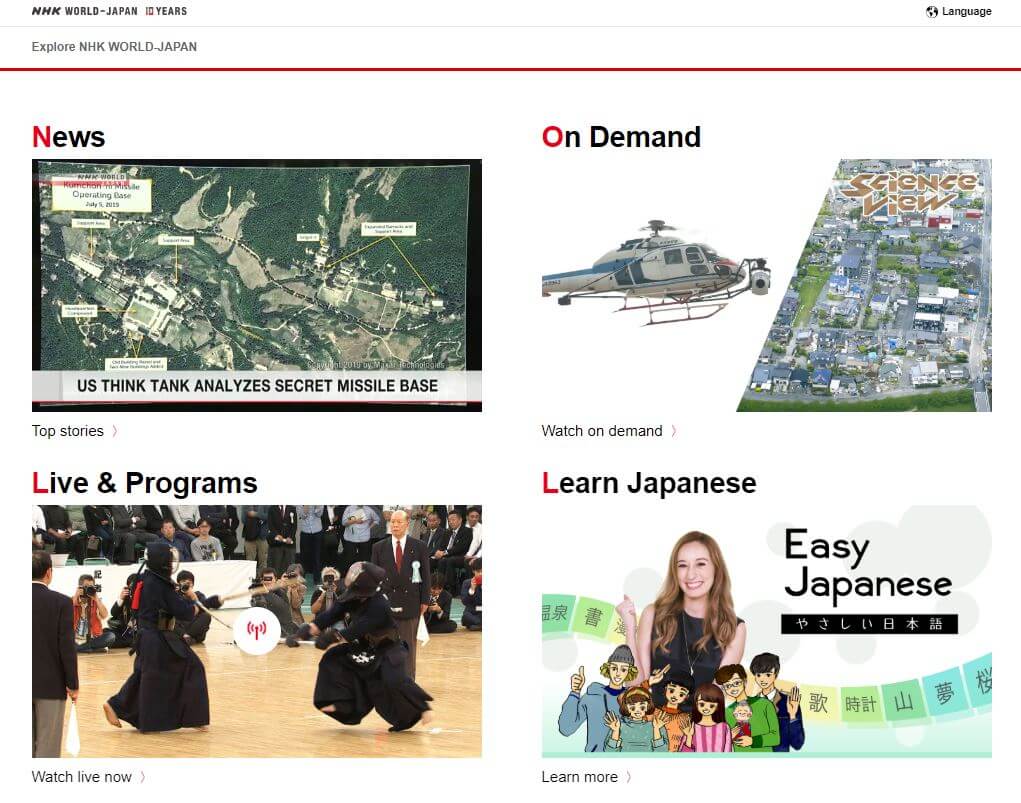Open the Learn Japanese heading
The height and width of the screenshot is (803, 1021).
649,483
